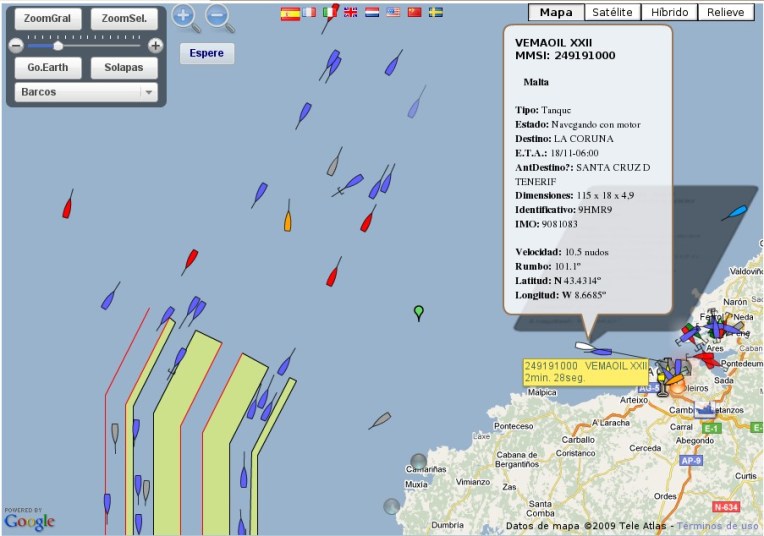Click the zoom in magnifier icon
This screenshot has width=764, height=536.
tap(184, 15)
